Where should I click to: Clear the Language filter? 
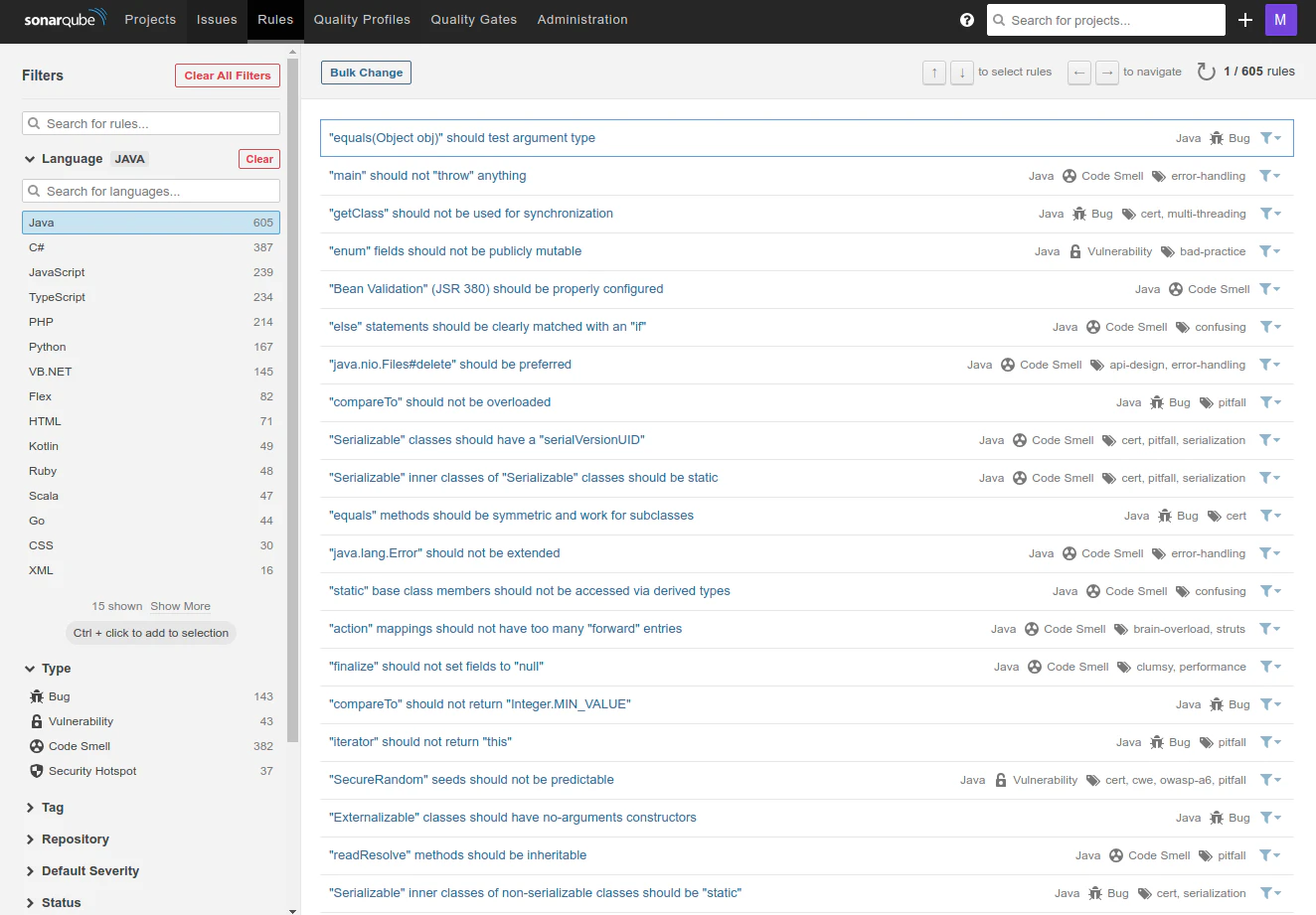point(259,159)
